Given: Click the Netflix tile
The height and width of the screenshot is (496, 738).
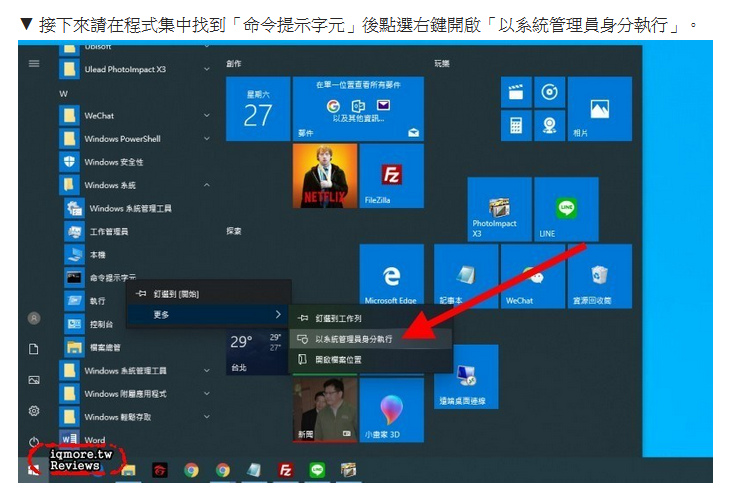Looking at the screenshot, I should (x=324, y=176).
